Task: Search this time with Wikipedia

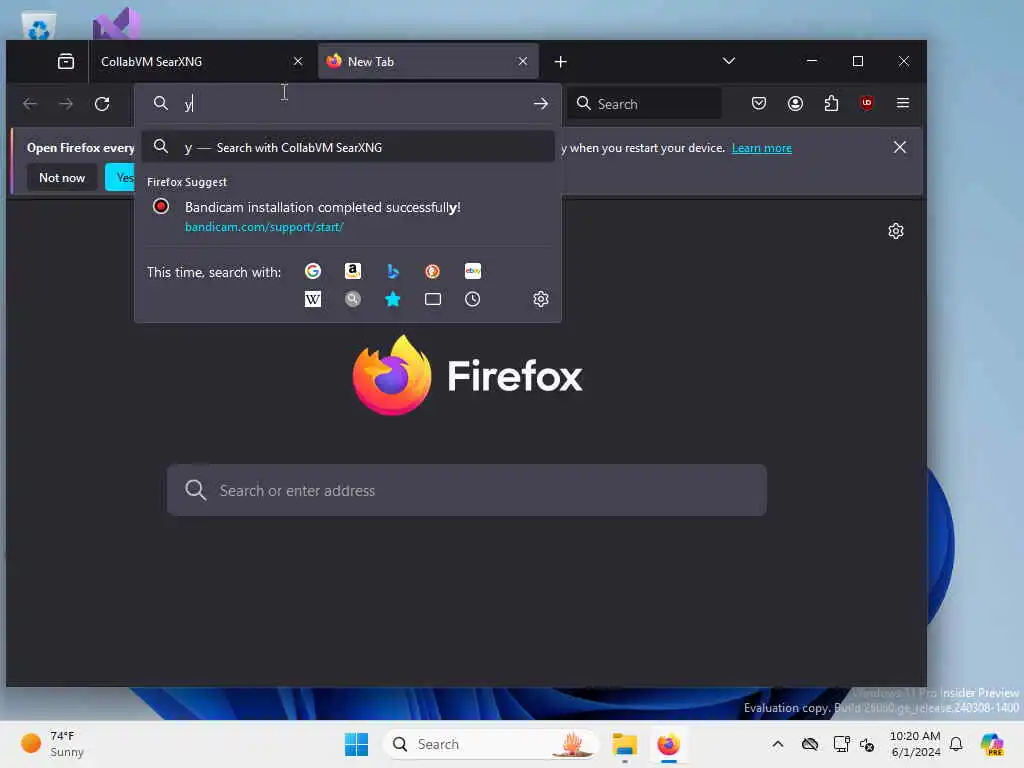Action: 313,299
